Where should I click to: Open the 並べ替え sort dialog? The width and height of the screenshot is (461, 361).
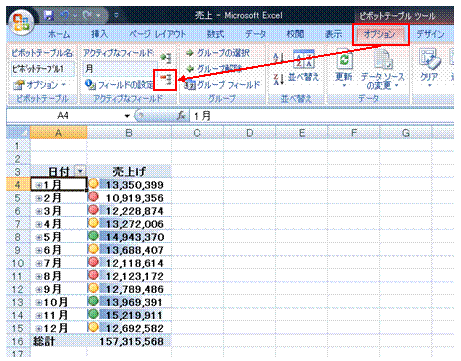click(x=303, y=66)
